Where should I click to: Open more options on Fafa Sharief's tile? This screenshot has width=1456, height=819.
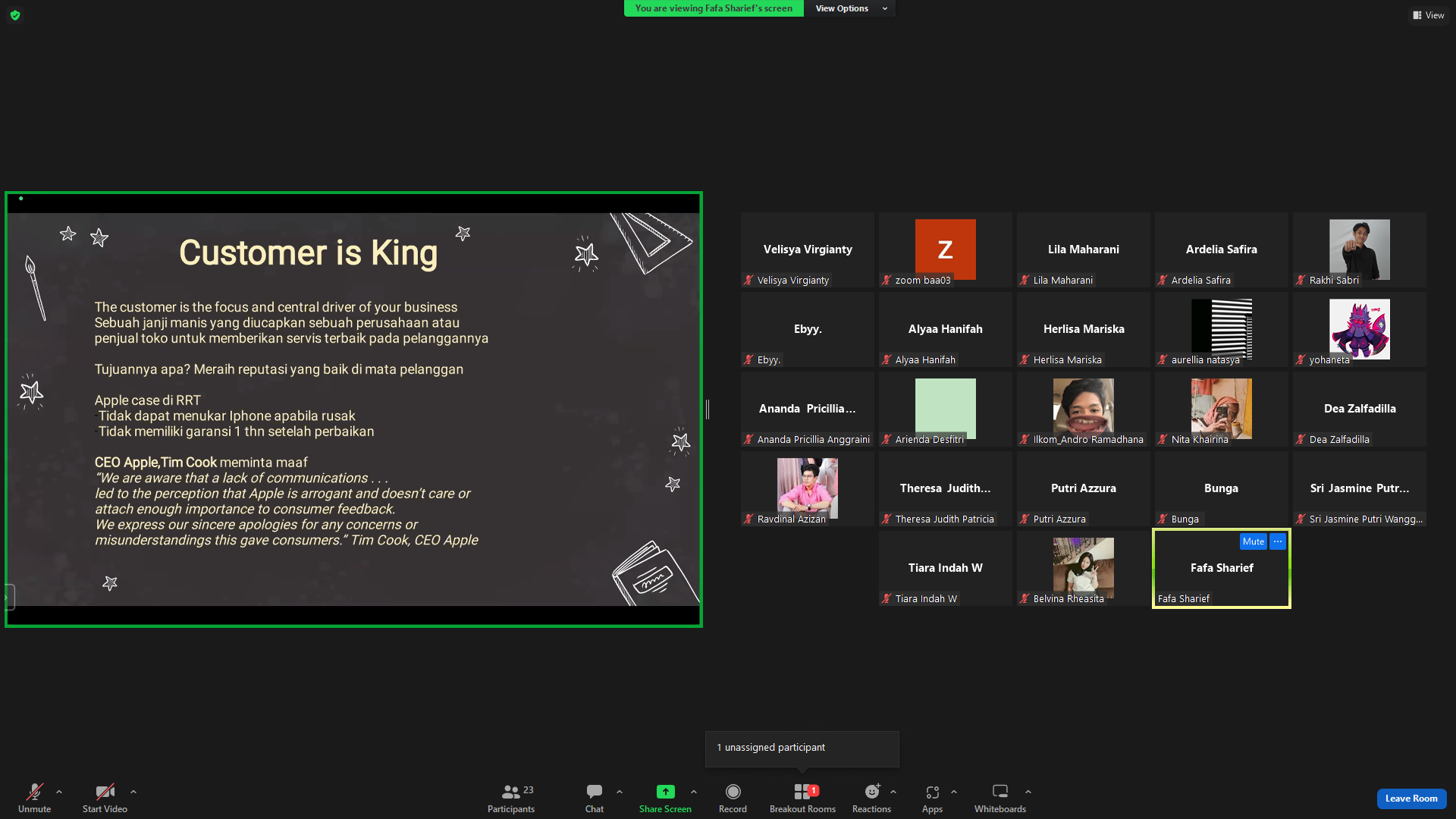tap(1278, 541)
